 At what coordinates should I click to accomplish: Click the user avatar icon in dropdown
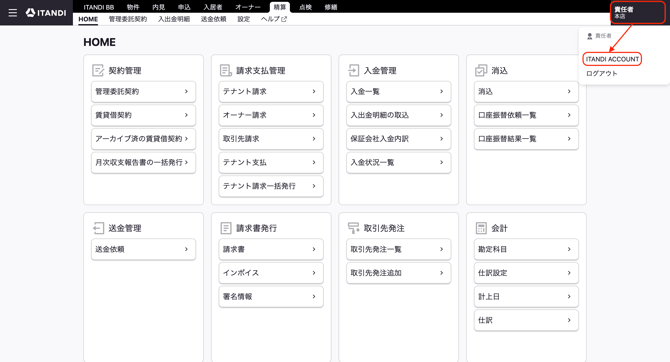[590, 36]
